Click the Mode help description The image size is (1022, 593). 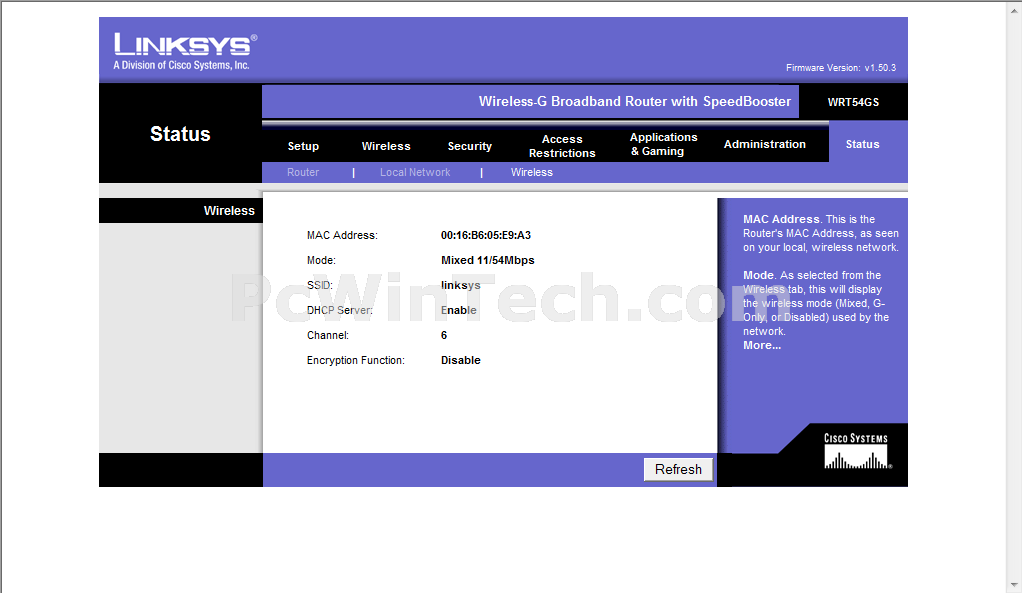pyautogui.click(x=815, y=303)
